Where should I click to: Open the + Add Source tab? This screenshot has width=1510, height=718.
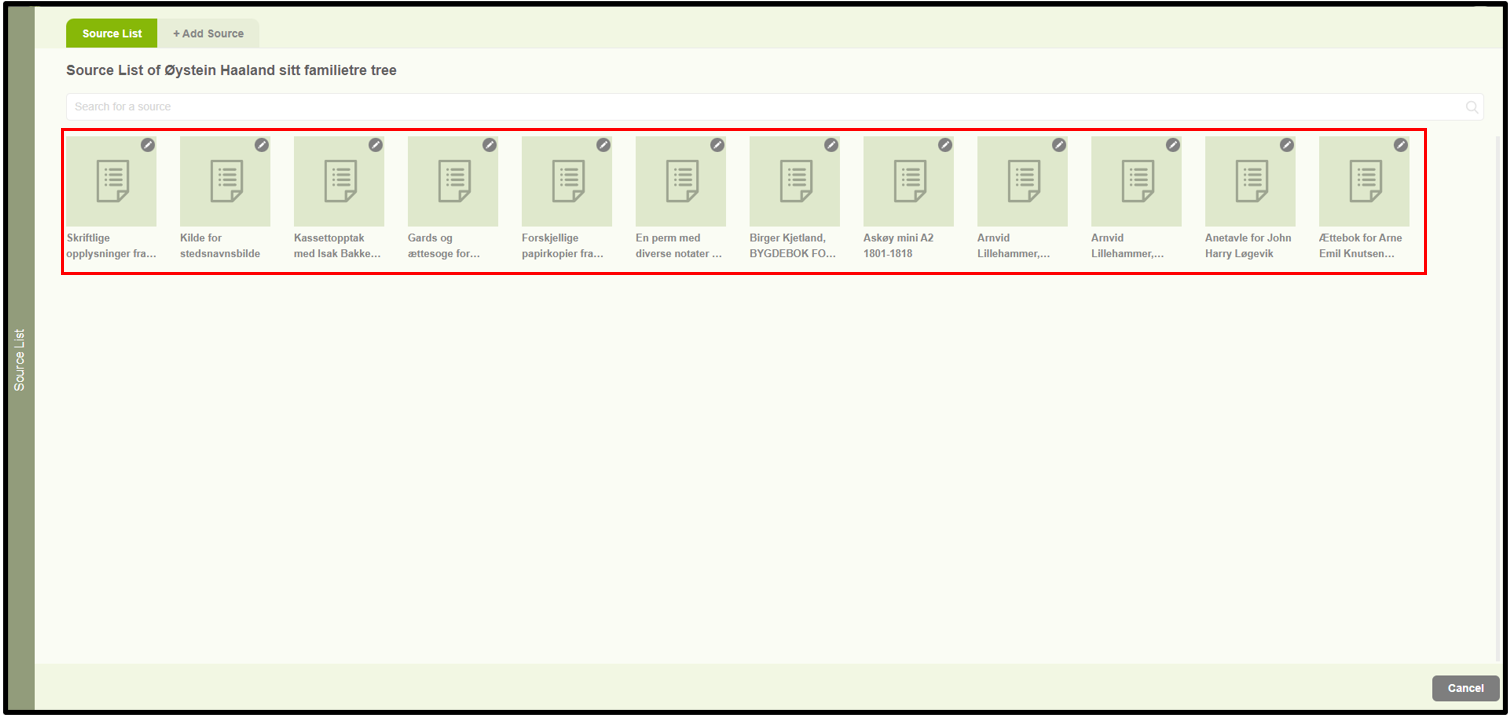[x=208, y=34]
